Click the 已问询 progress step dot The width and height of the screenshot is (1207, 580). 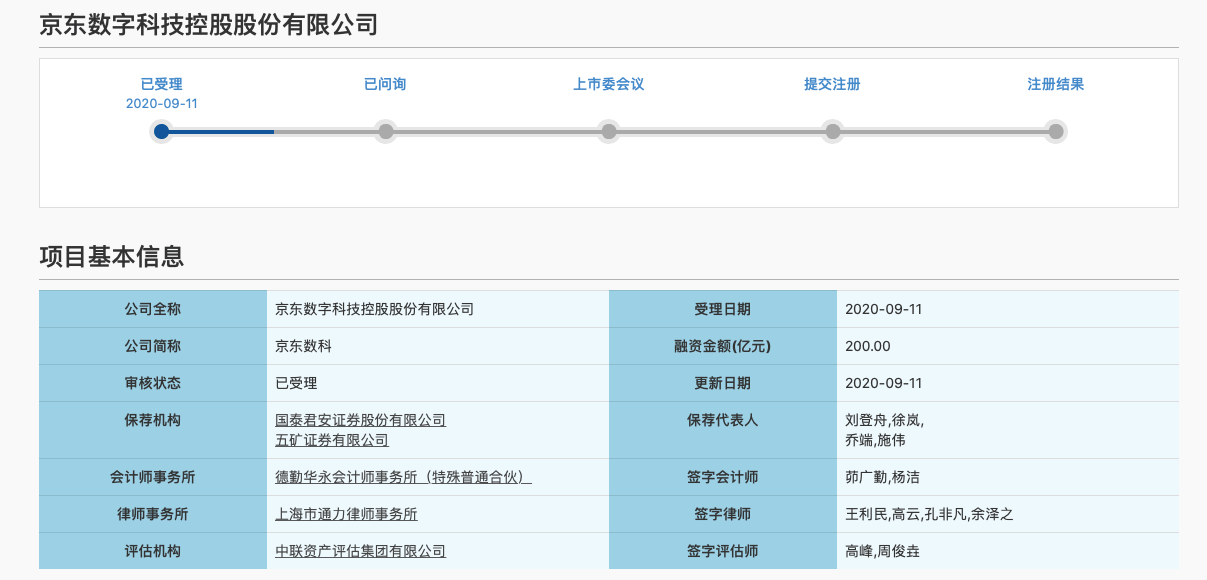click(385, 131)
